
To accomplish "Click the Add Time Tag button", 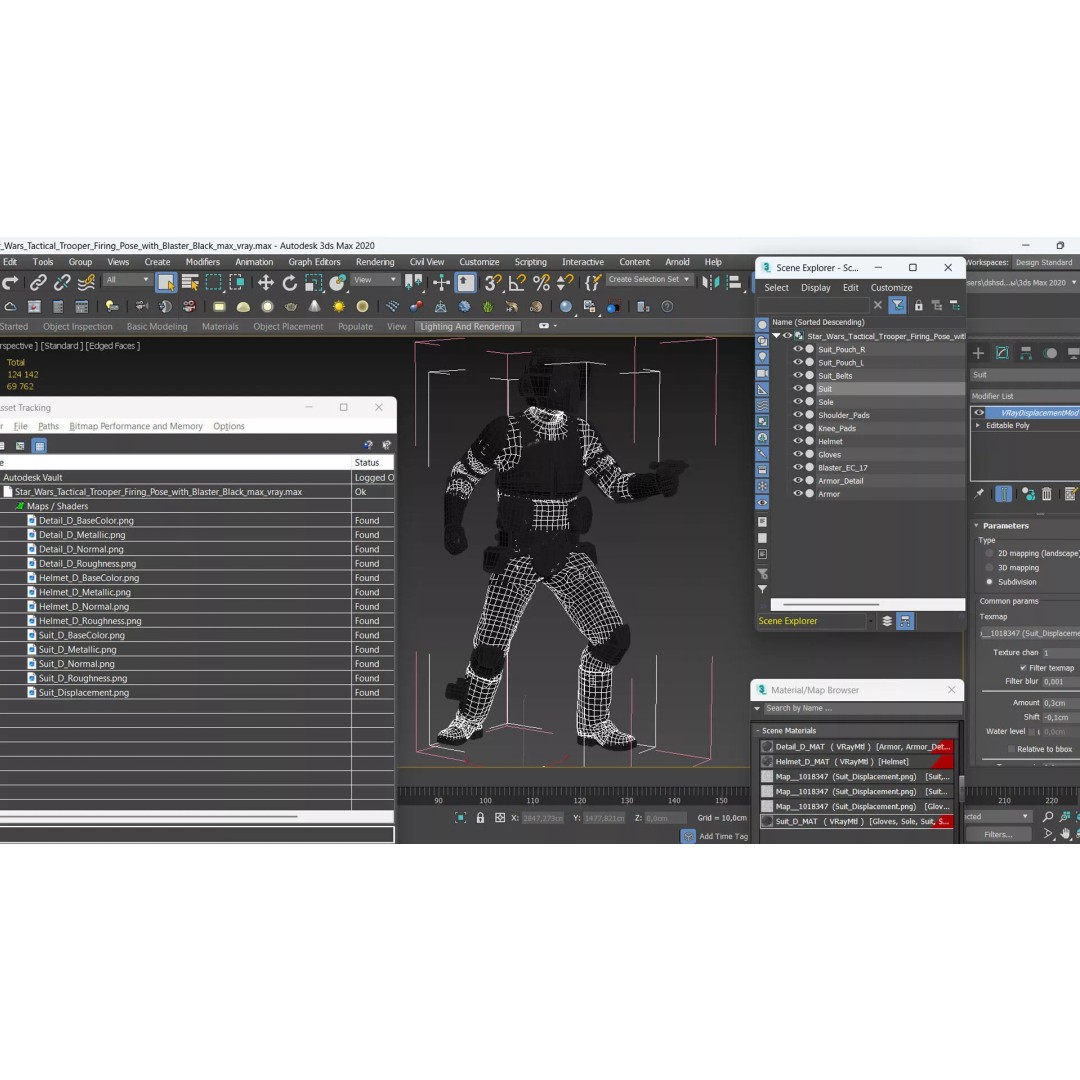I will pyautogui.click(x=716, y=836).
